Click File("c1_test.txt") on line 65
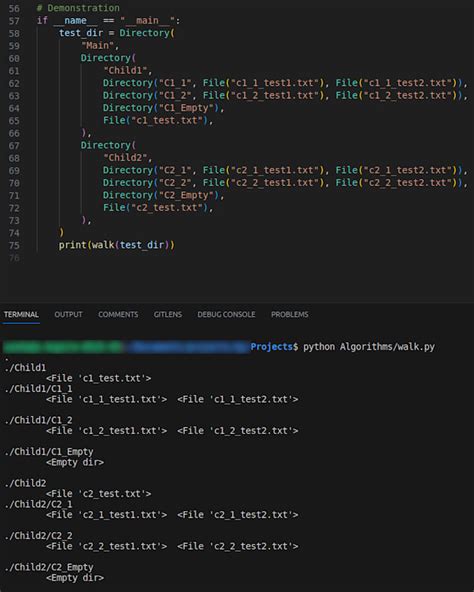The width and height of the screenshot is (474, 592). 156,120
